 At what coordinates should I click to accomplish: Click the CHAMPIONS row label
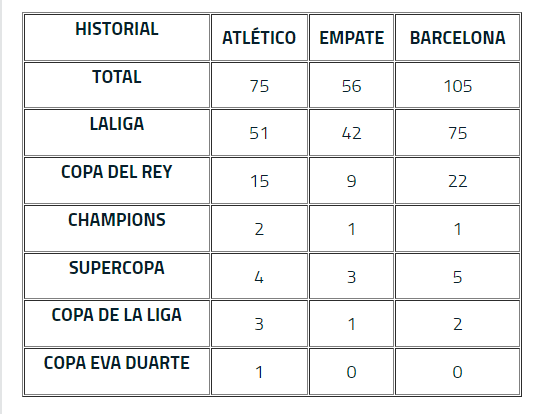117,220
